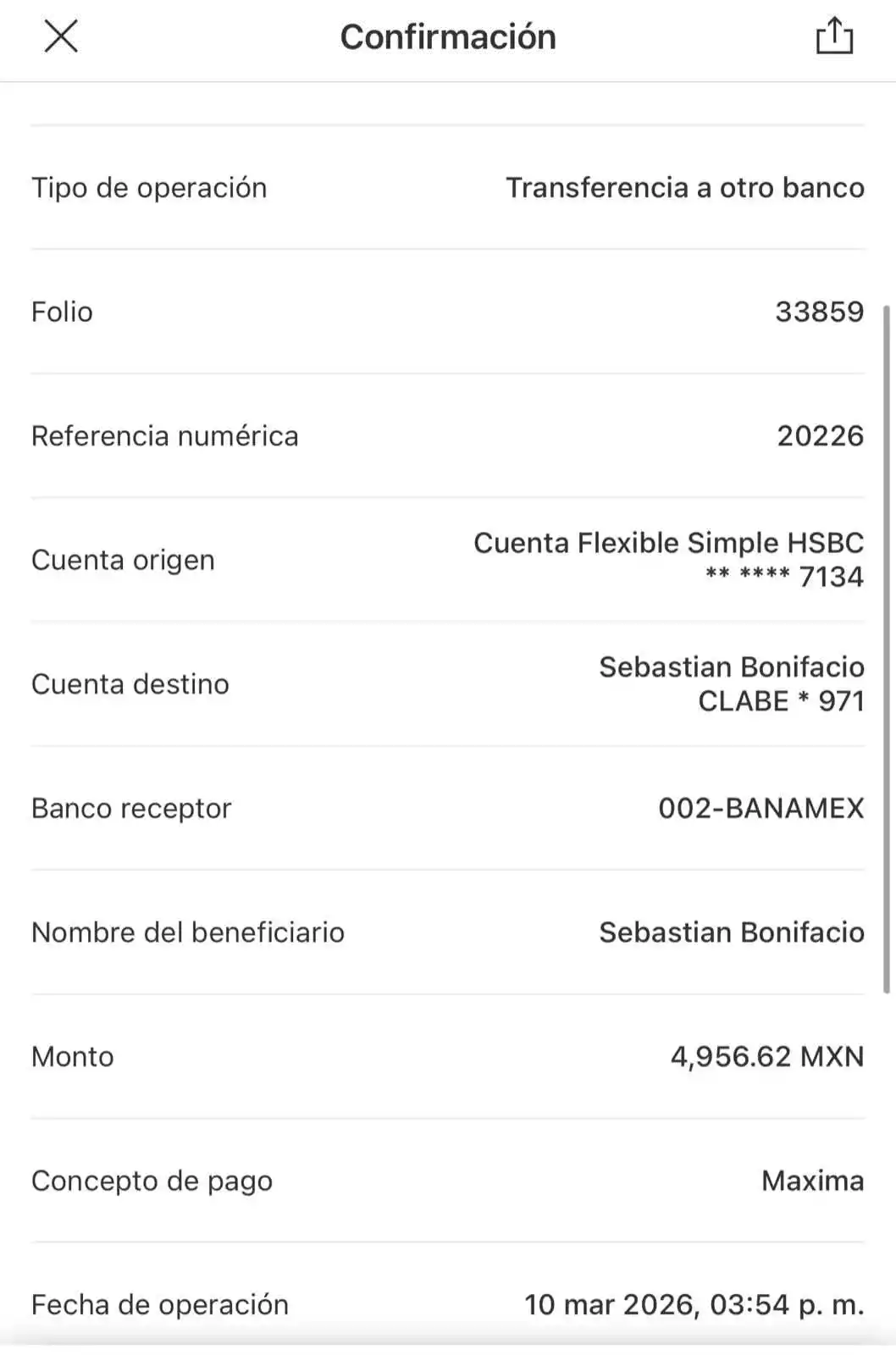The image size is (896, 1355).
Task: Tap the share icon in header
Action: pos(833,36)
